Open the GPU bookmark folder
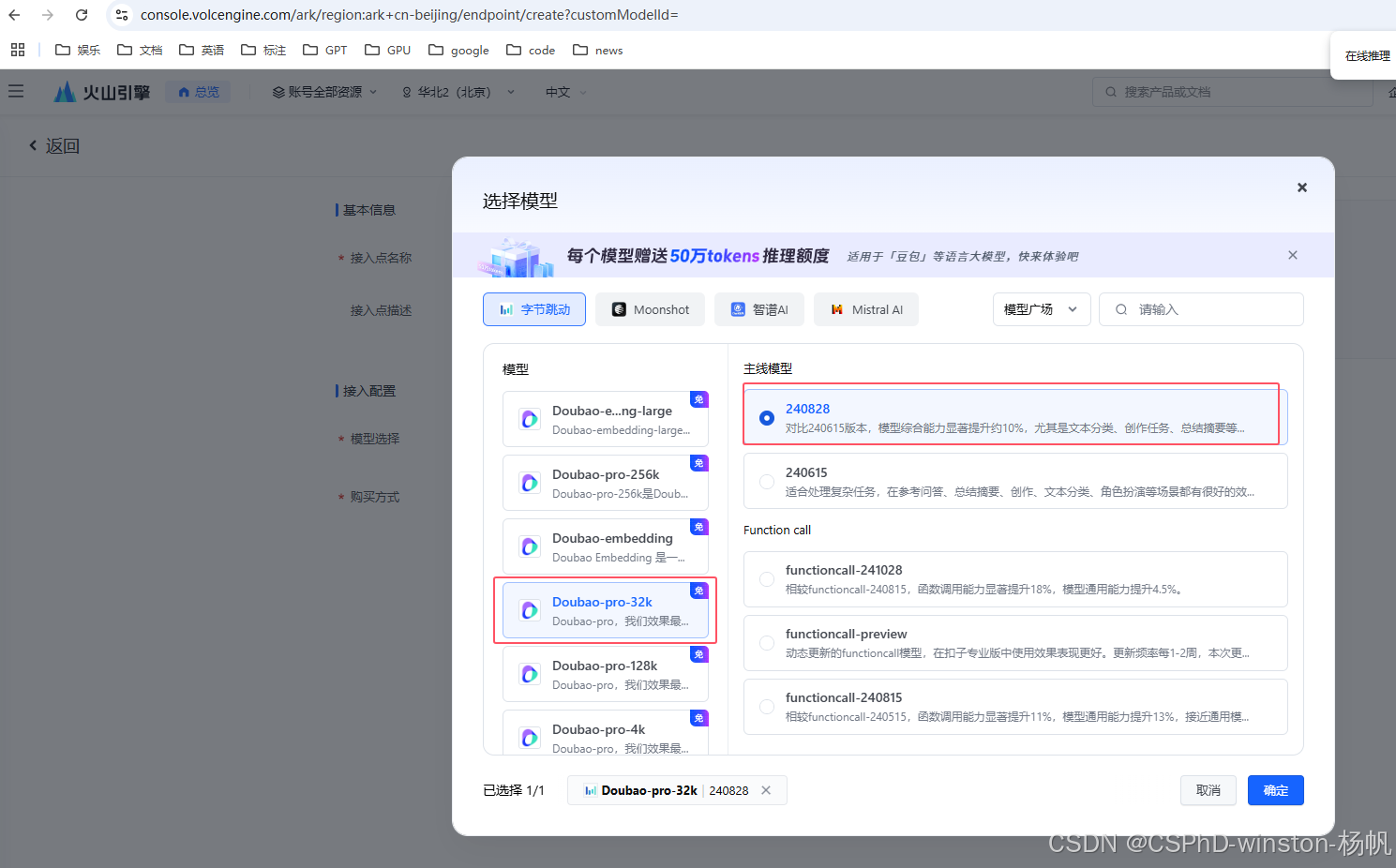Screen dimensions: 1396x868 point(388,50)
